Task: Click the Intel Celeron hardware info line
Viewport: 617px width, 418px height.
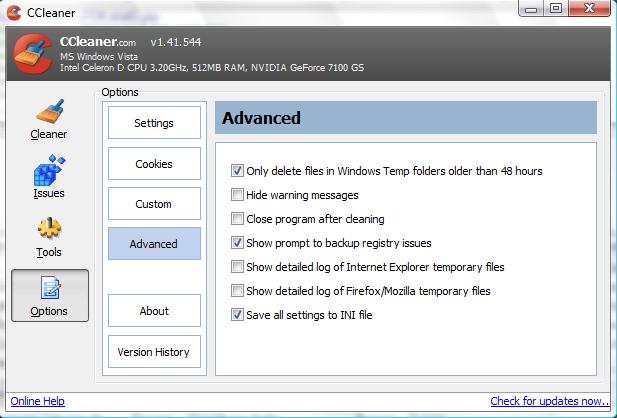Action: (212, 68)
